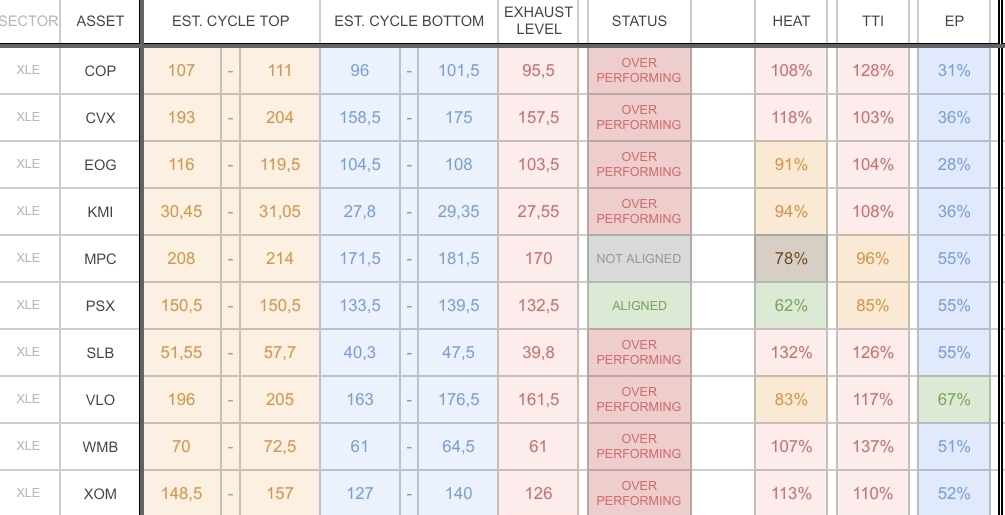Select the SECTOR column header
Screen dimensions: 1005x515
(x=29, y=20)
